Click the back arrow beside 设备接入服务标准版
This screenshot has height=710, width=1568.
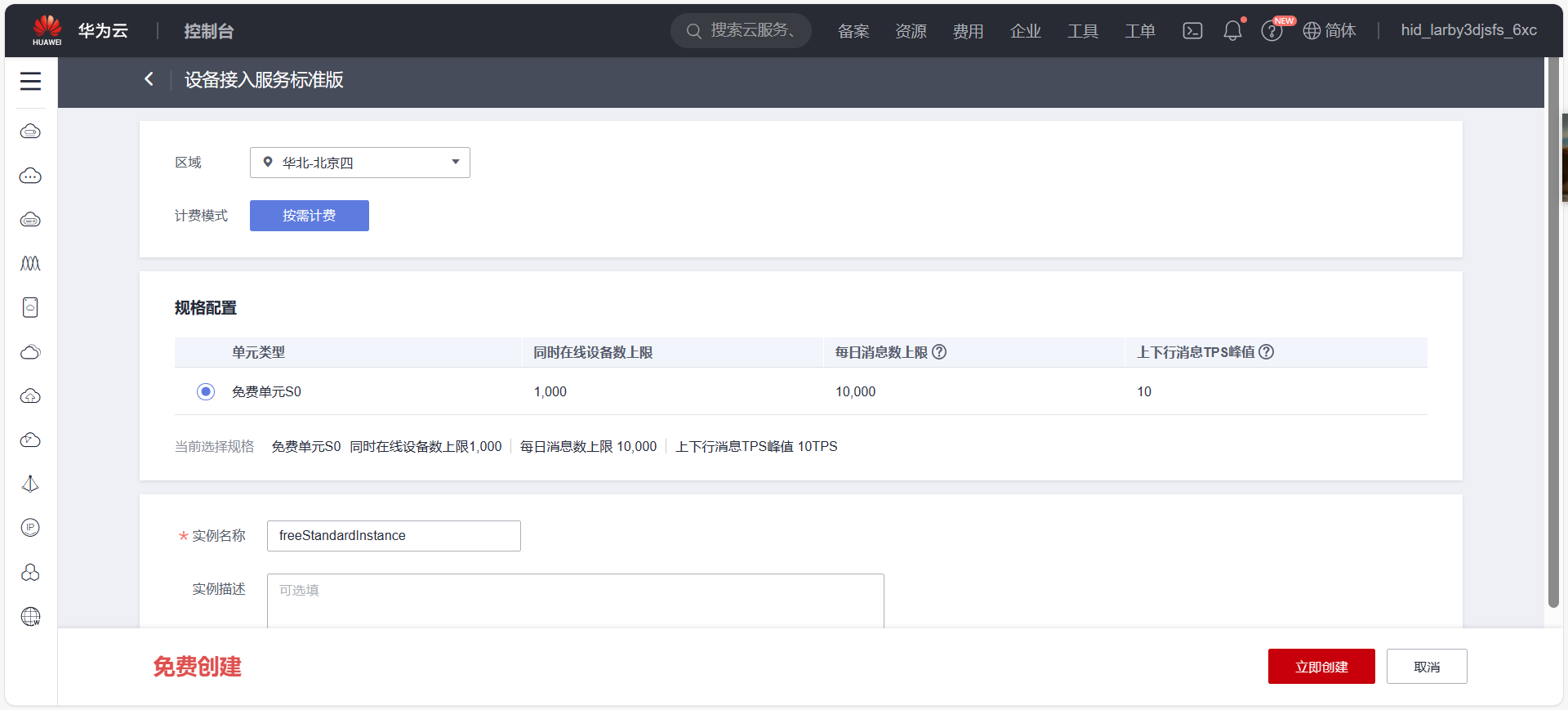click(x=149, y=79)
